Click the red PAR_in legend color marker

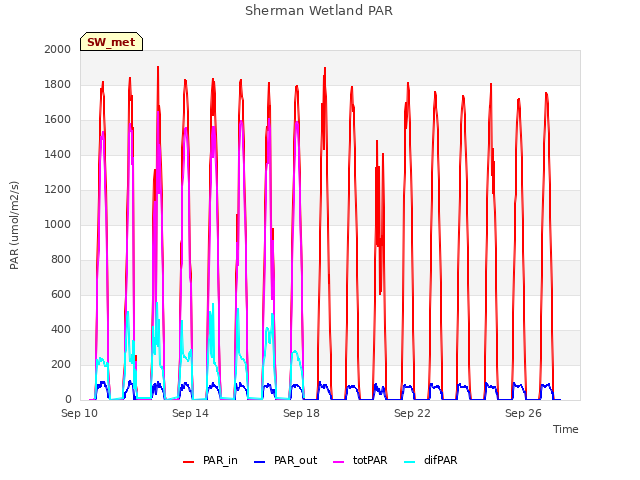pyautogui.click(x=189, y=462)
